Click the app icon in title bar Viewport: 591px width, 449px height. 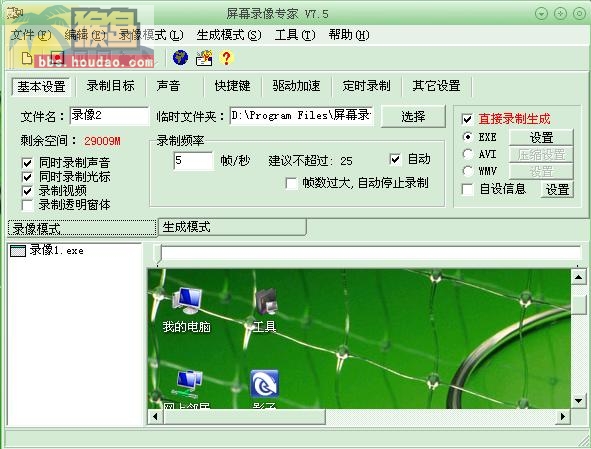(x=15, y=13)
